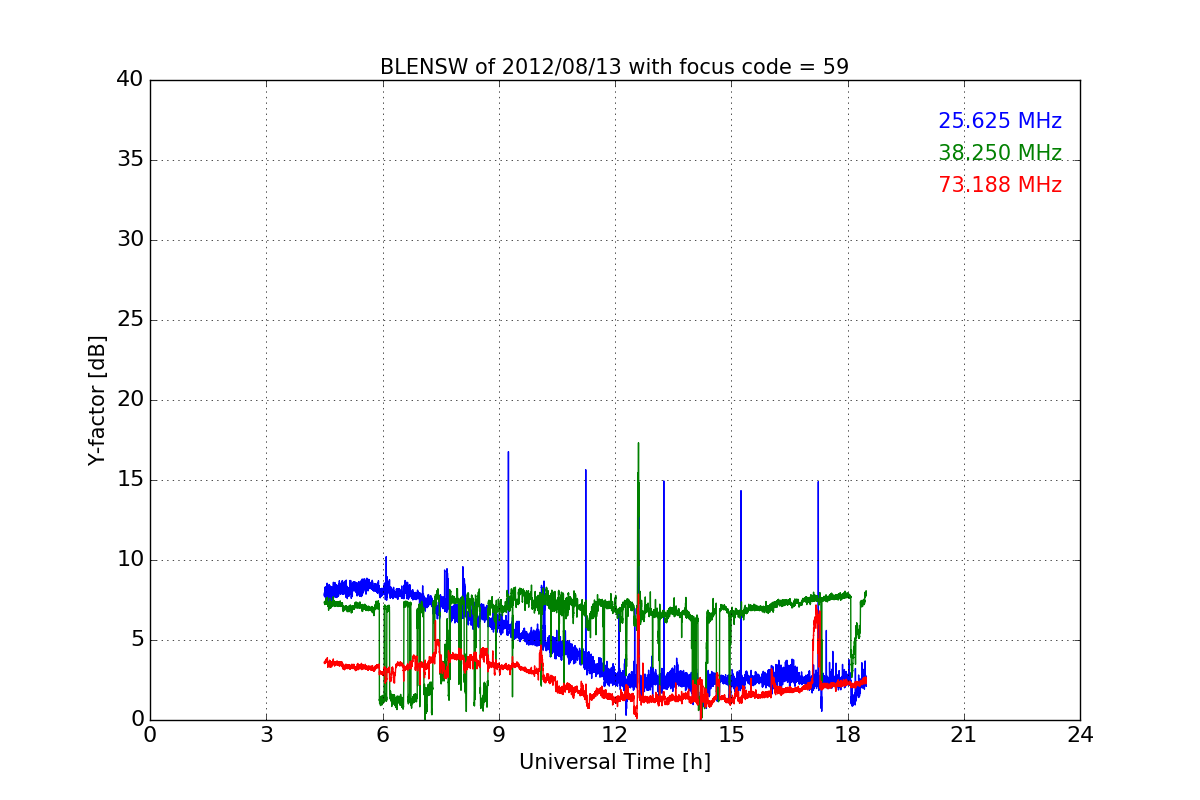The image size is (1200, 800).
Task: Click the x-axis tick label 18
Action: click(847, 734)
